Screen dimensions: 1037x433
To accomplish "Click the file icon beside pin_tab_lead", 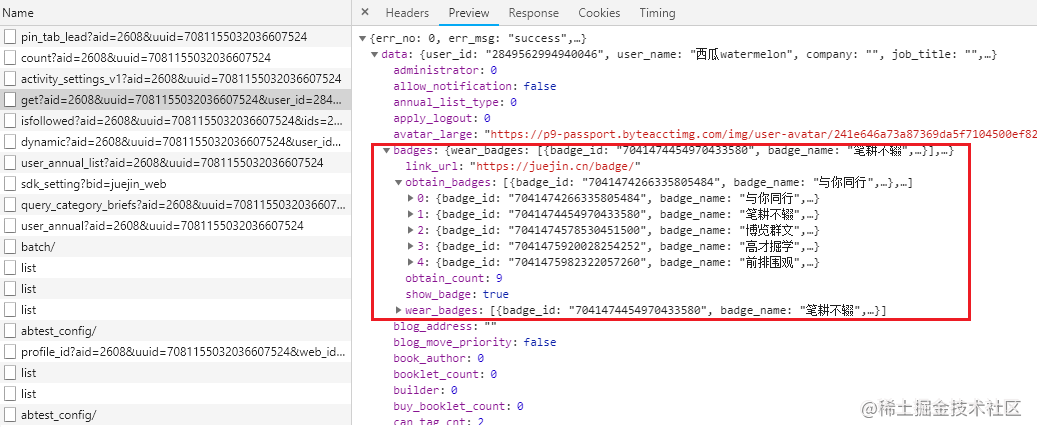I will coord(9,37).
